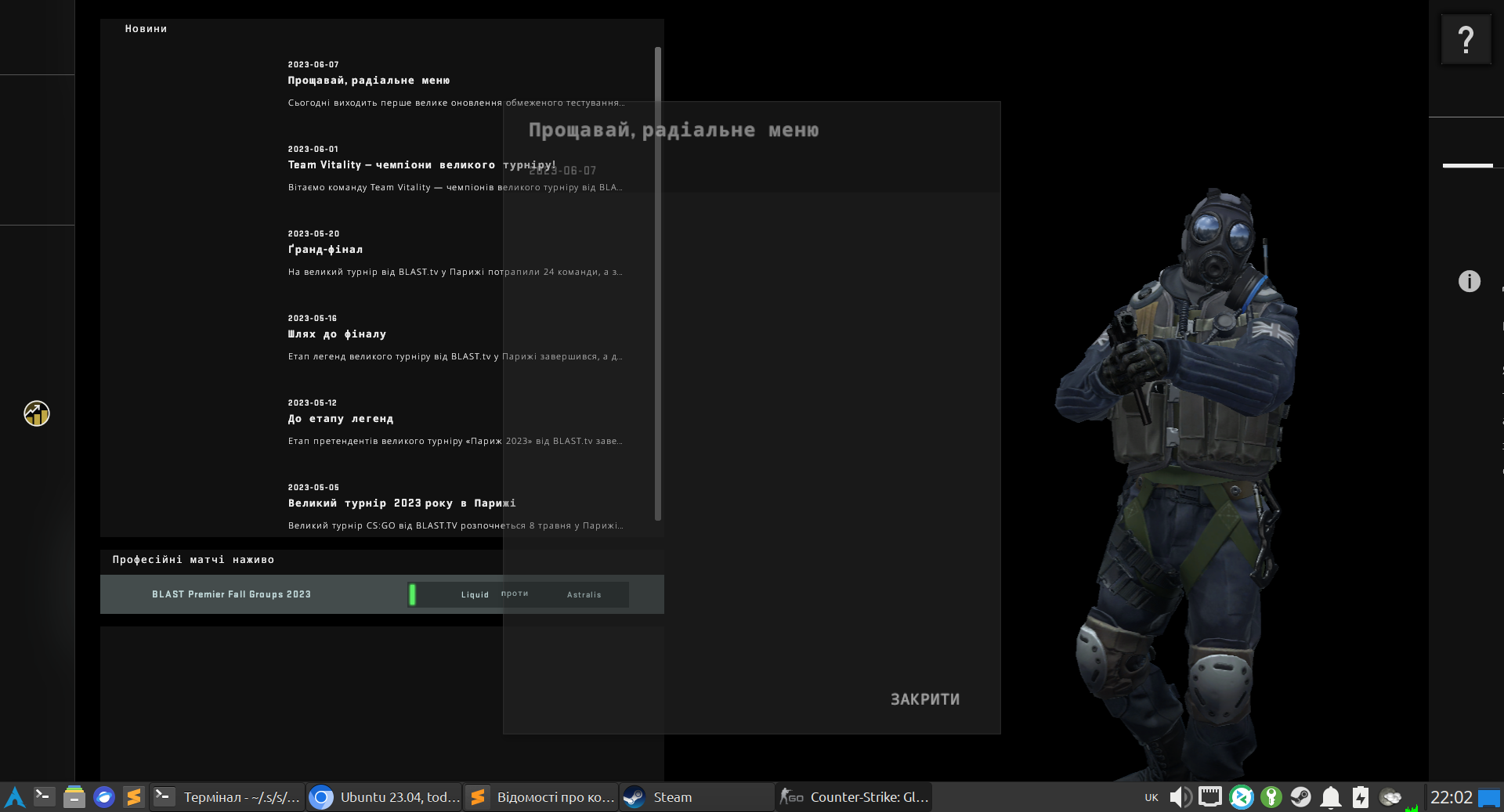
Task: Click the weather icon in the tray
Action: [1391, 796]
